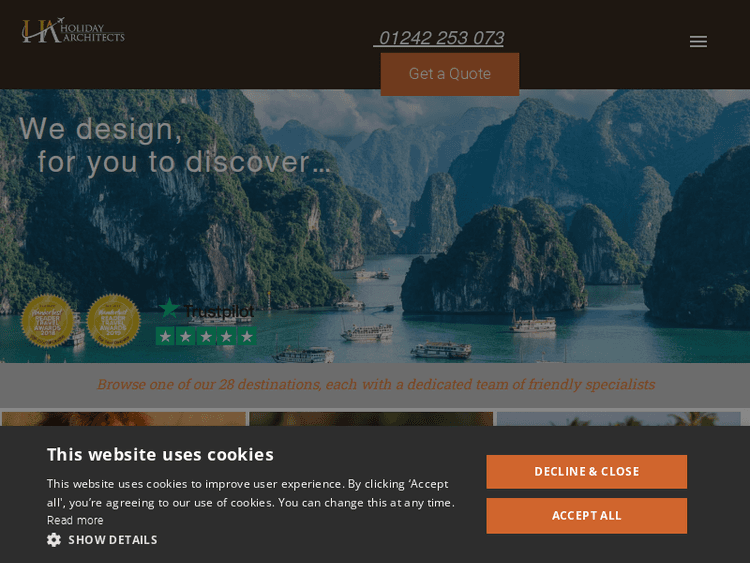
Task: Open the middle destination thumbnail
Action: (371, 419)
